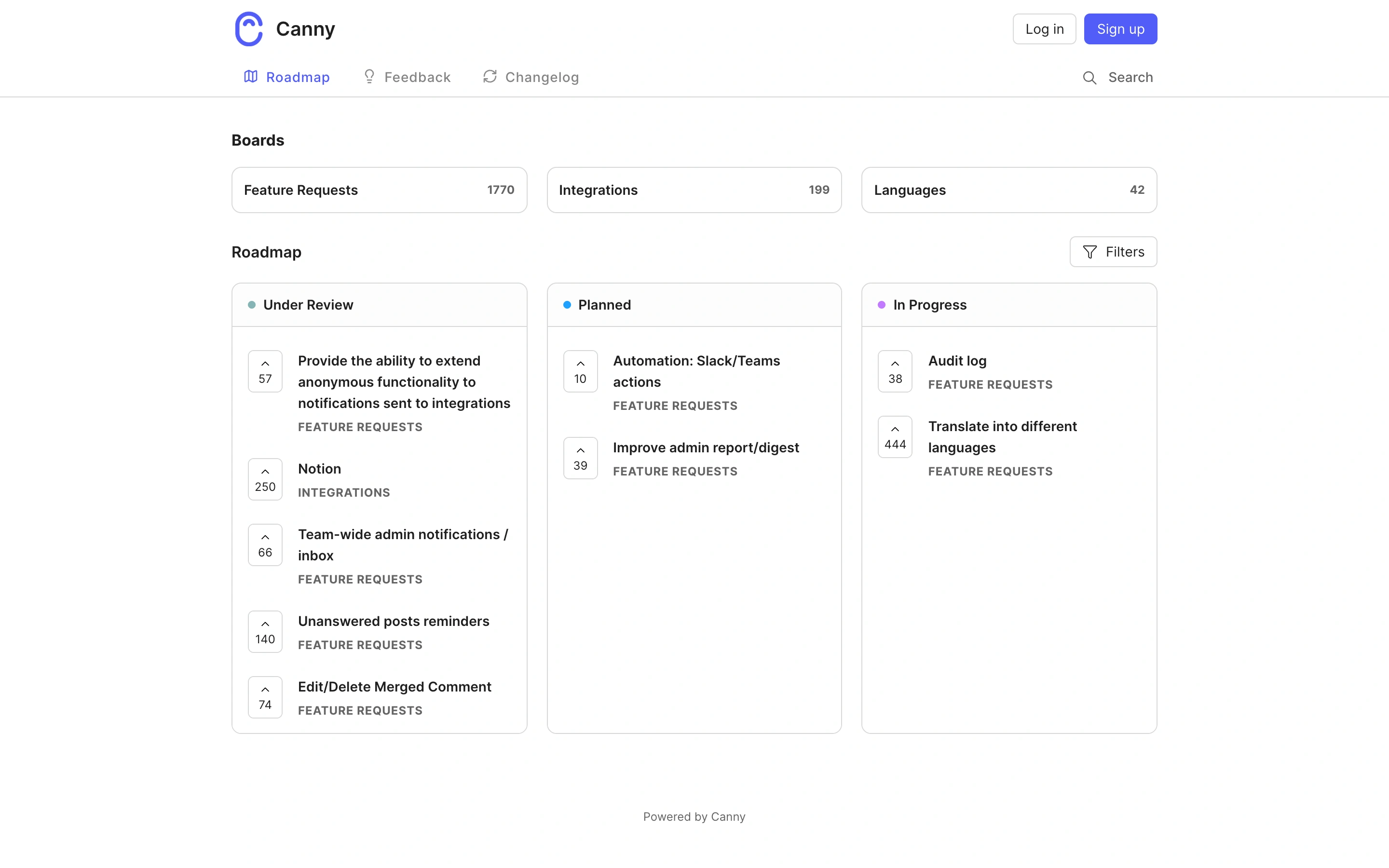
Task: Upvote Unanswered posts reminders with 140 votes
Action: click(x=265, y=632)
